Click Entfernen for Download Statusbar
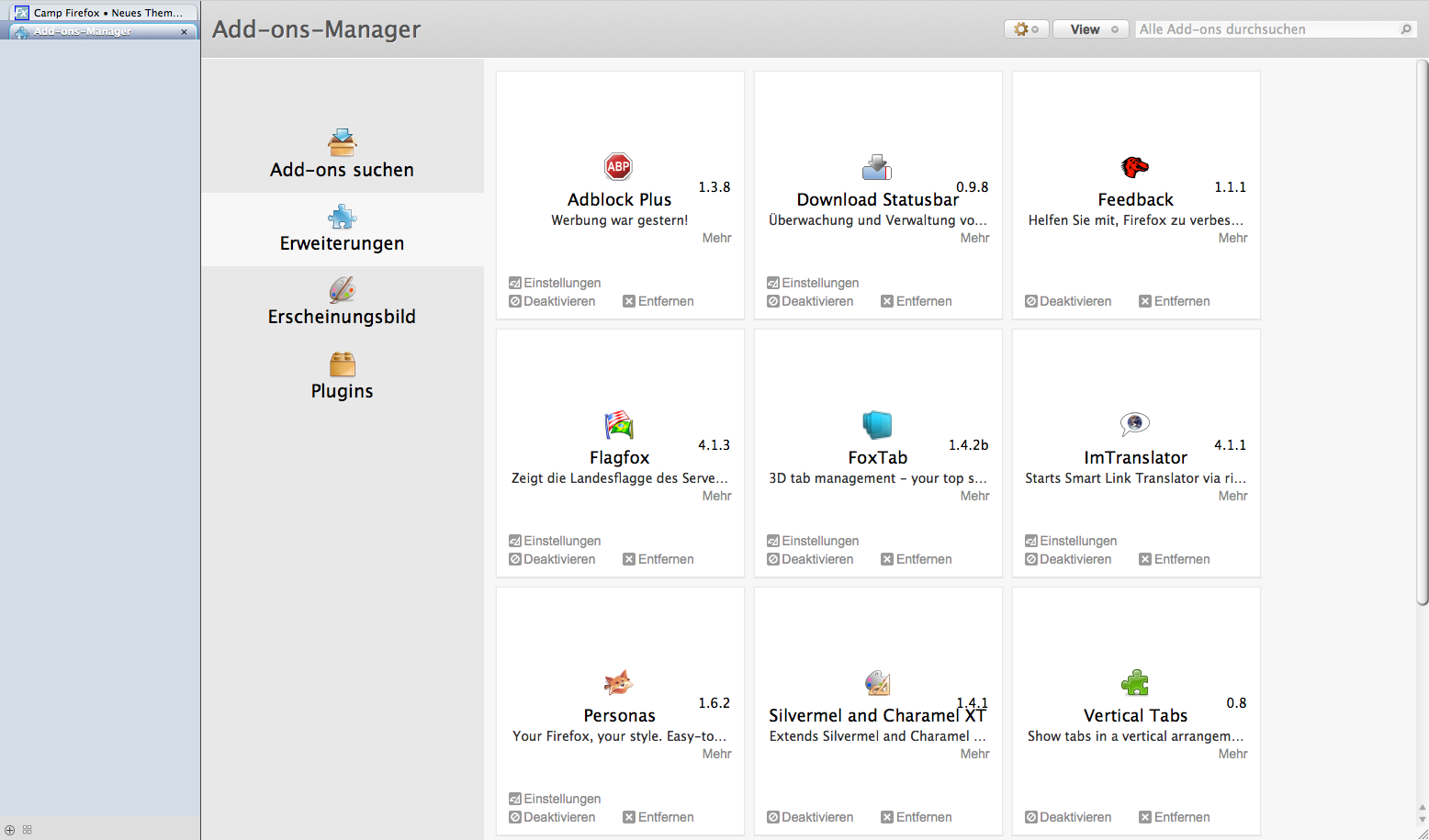The height and width of the screenshot is (840, 1429). point(916,301)
